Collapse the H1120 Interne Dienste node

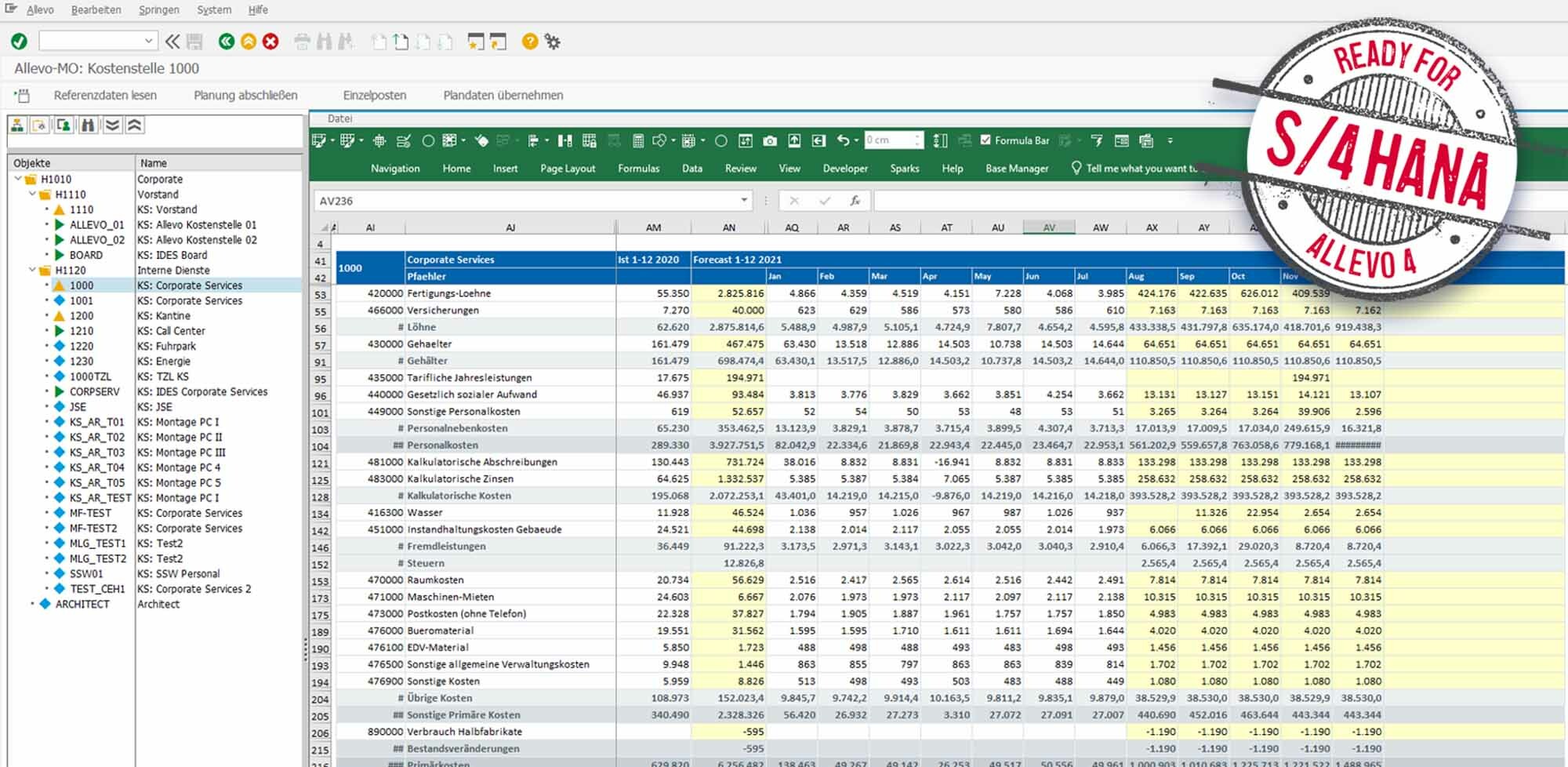click(33, 270)
